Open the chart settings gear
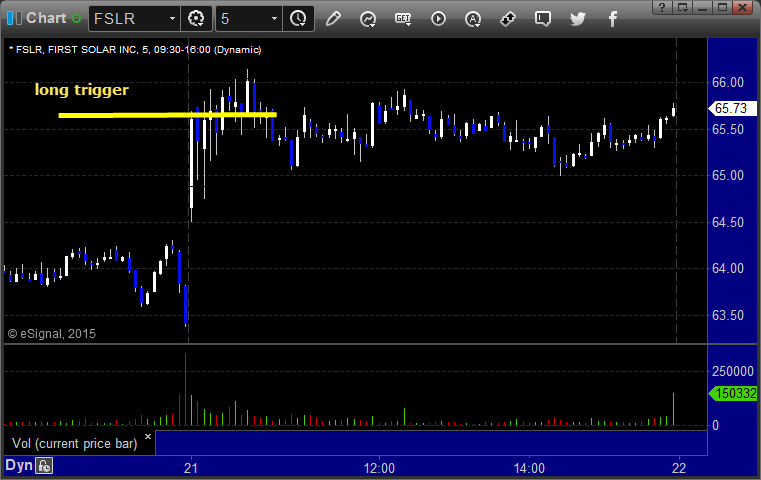Screen dimensions: 761x480 (196, 19)
